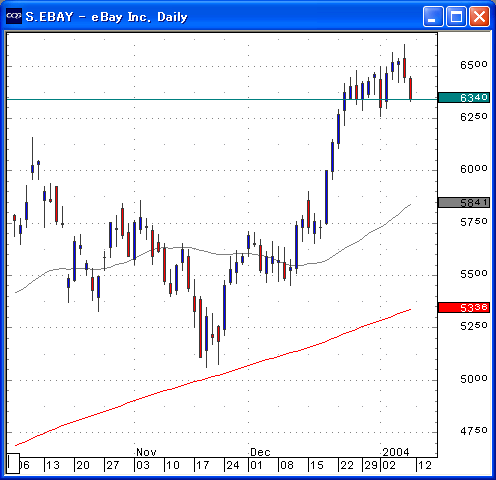The width and height of the screenshot is (496, 480).
Task: Maximize the eBay chart window
Action: point(456,16)
